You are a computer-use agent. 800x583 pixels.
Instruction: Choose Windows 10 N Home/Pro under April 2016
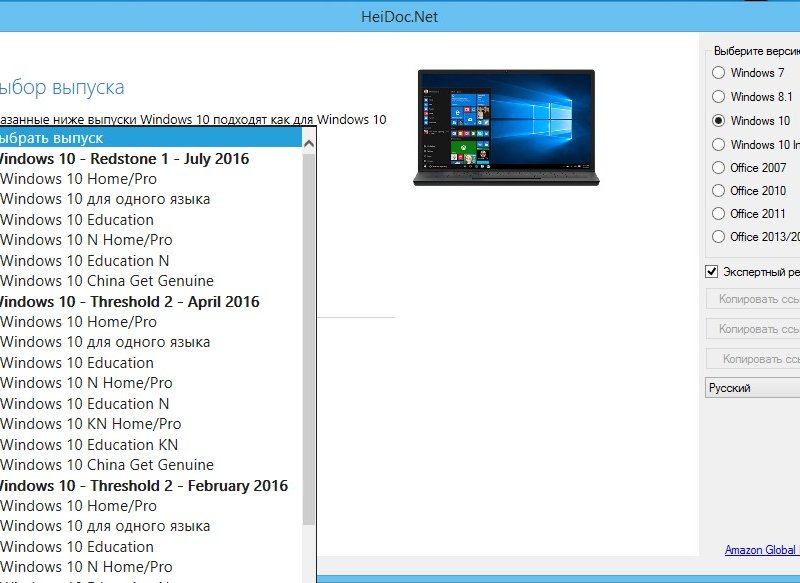151,383
